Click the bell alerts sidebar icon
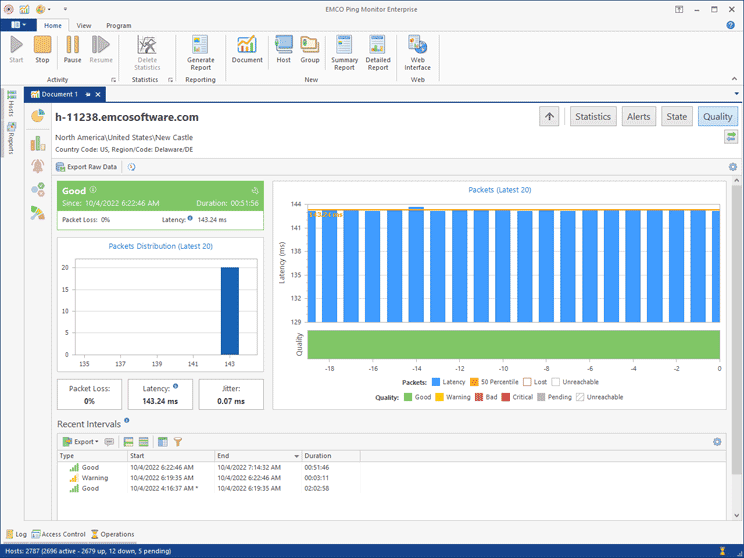The image size is (744, 558). click(x=38, y=166)
